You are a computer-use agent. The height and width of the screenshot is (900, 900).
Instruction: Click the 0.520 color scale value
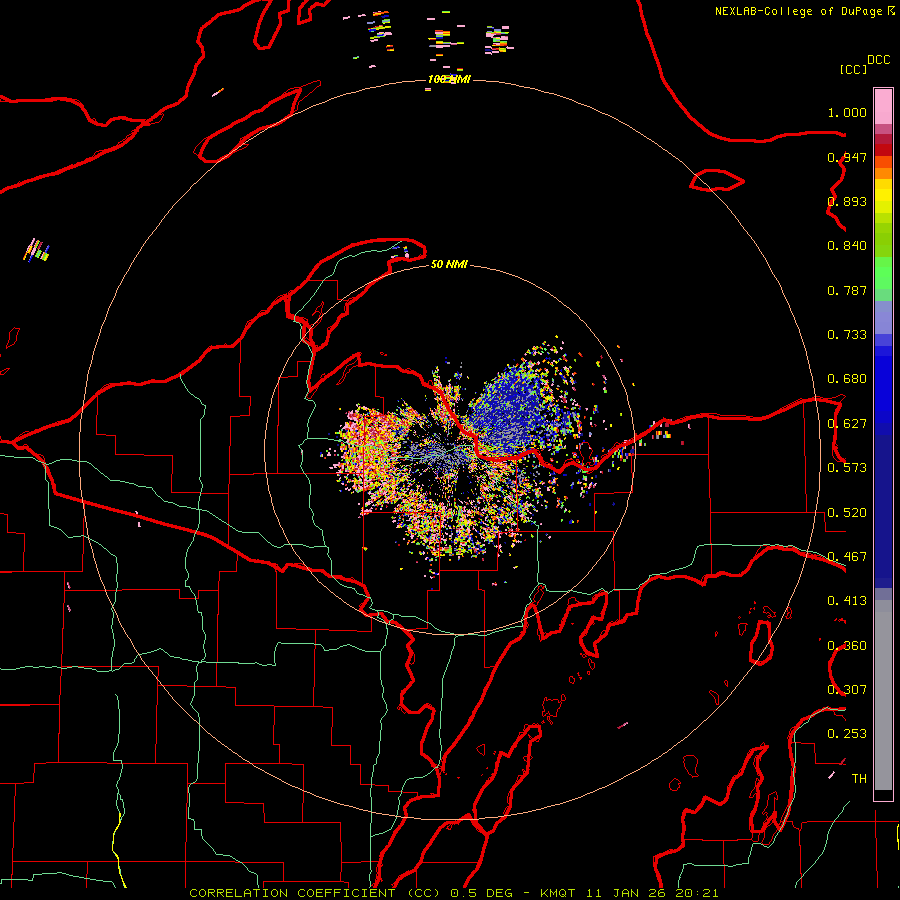(847, 513)
